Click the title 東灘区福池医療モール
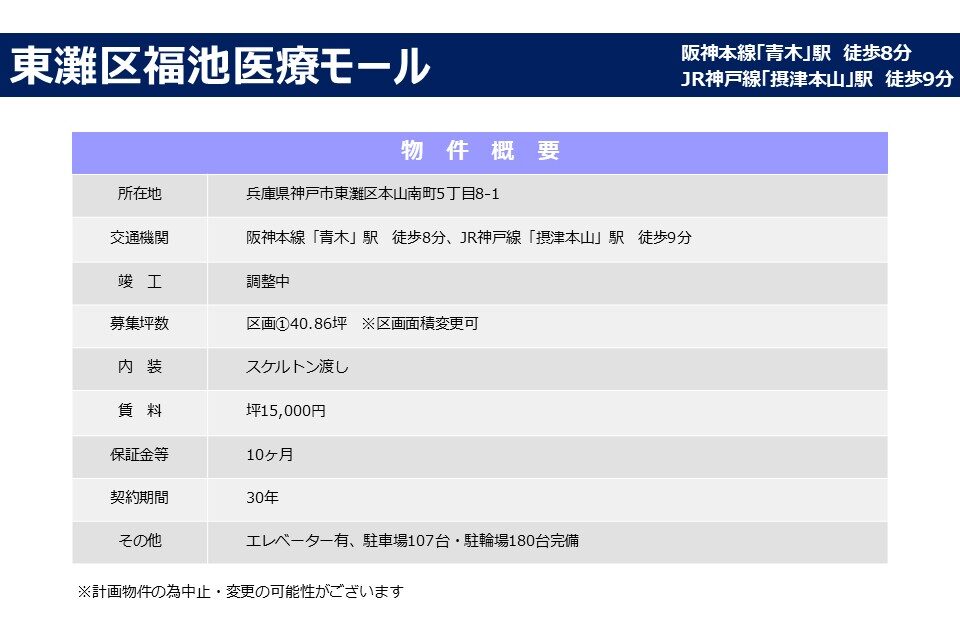960x640 pixels. pyautogui.click(x=220, y=66)
